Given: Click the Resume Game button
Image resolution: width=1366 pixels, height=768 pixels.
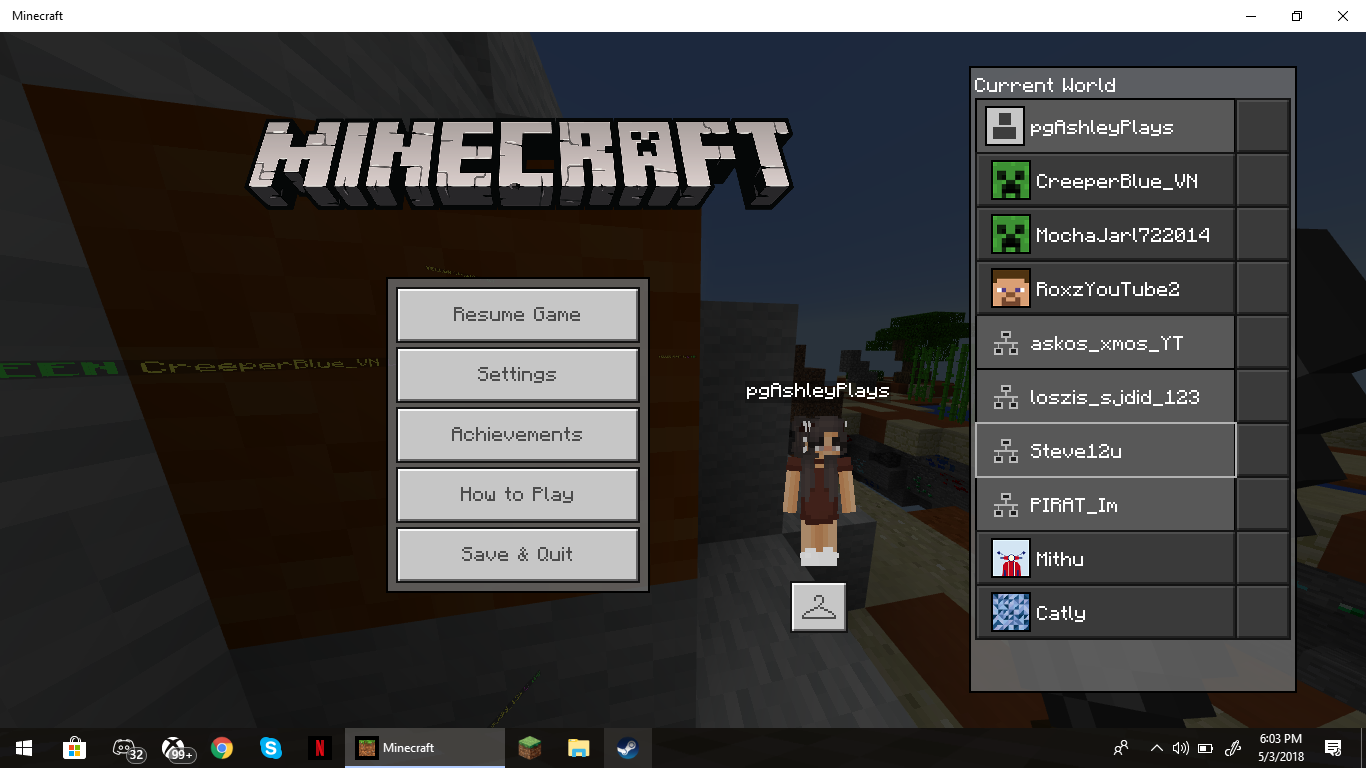Looking at the screenshot, I should [517, 315].
